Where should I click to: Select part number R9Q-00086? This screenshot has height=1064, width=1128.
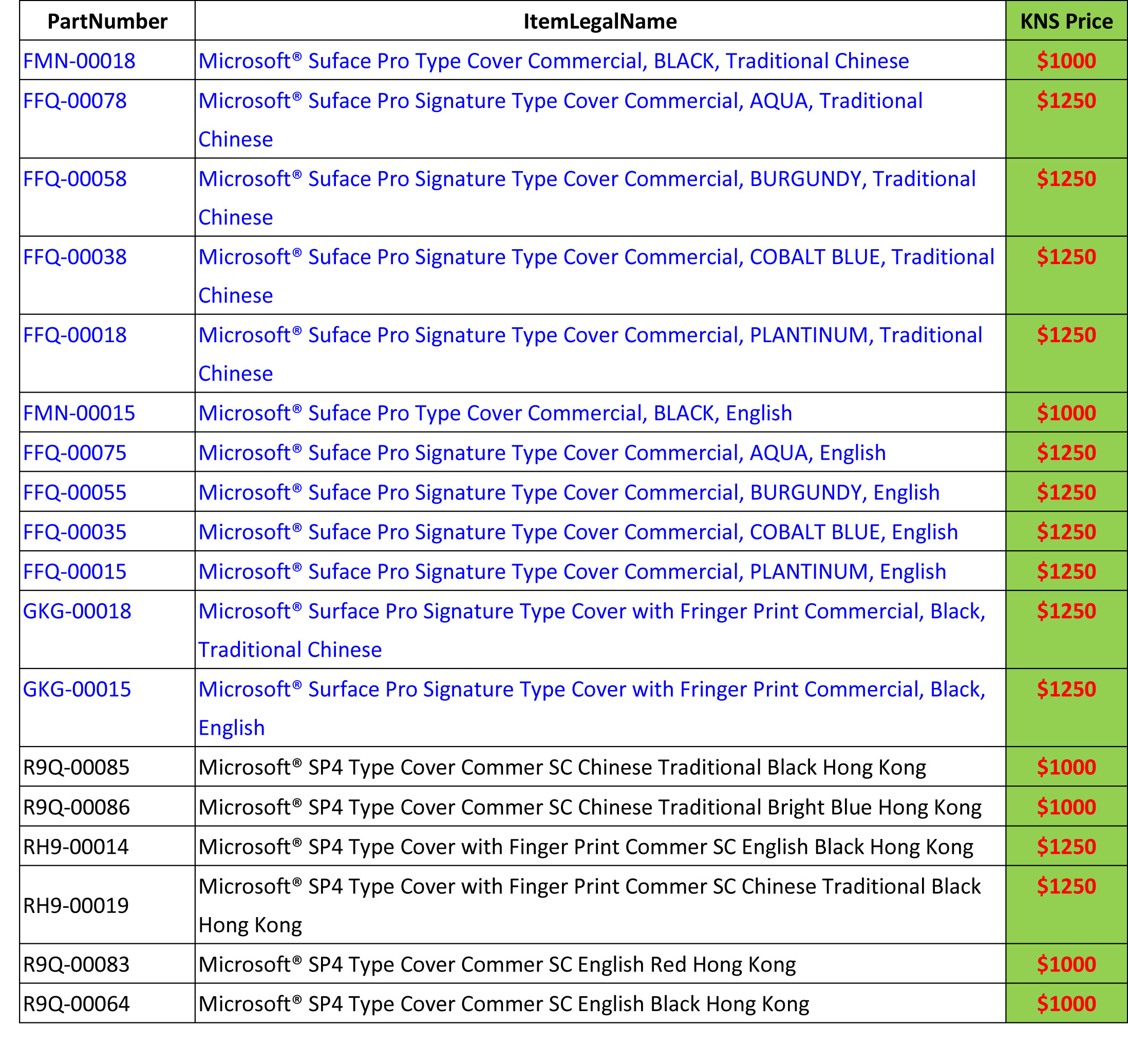point(76,807)
